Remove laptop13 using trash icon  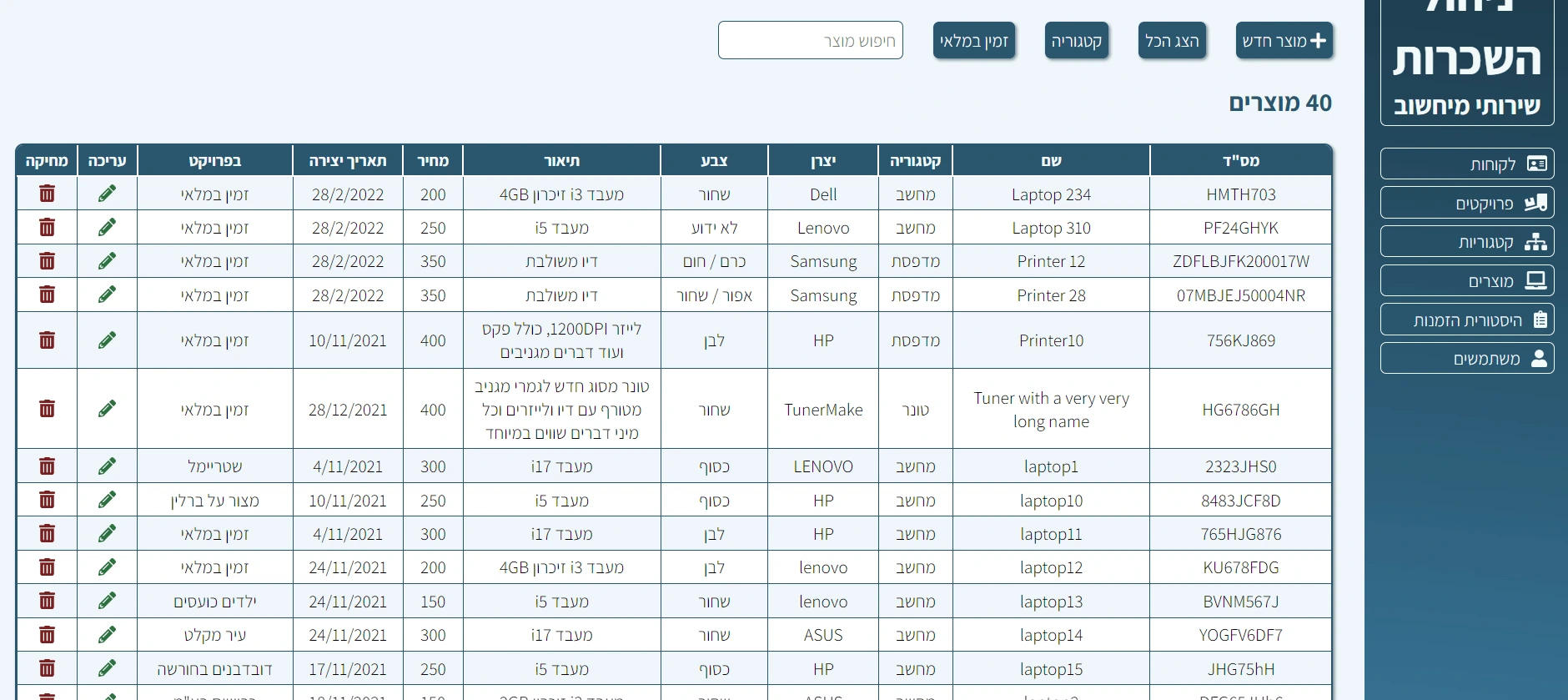tap(47, 601)
